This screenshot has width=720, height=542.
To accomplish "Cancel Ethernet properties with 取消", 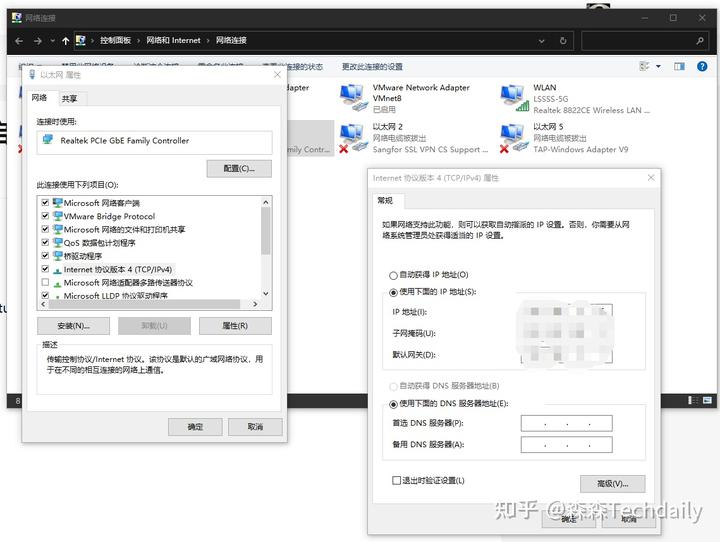I will coord(255,427).
